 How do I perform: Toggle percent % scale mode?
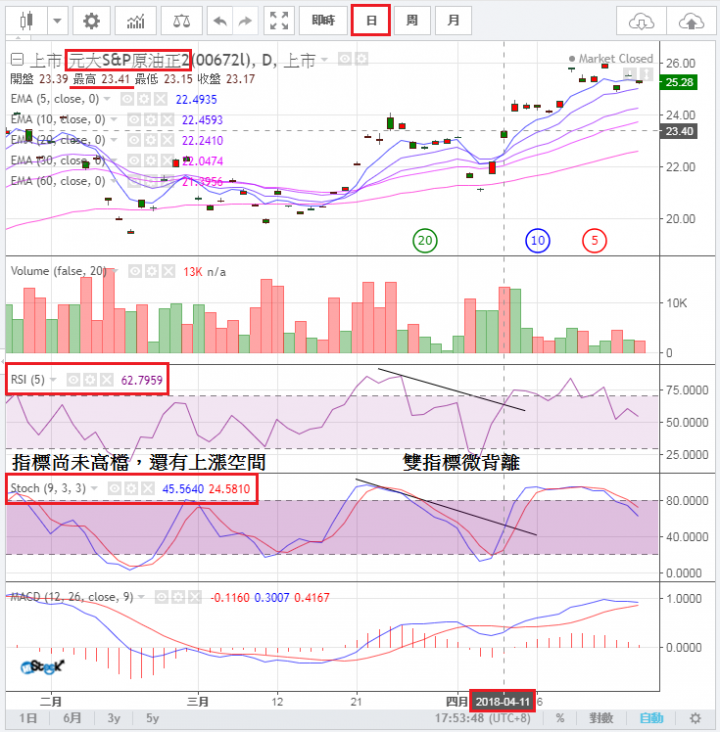click(x=560, y=718)
